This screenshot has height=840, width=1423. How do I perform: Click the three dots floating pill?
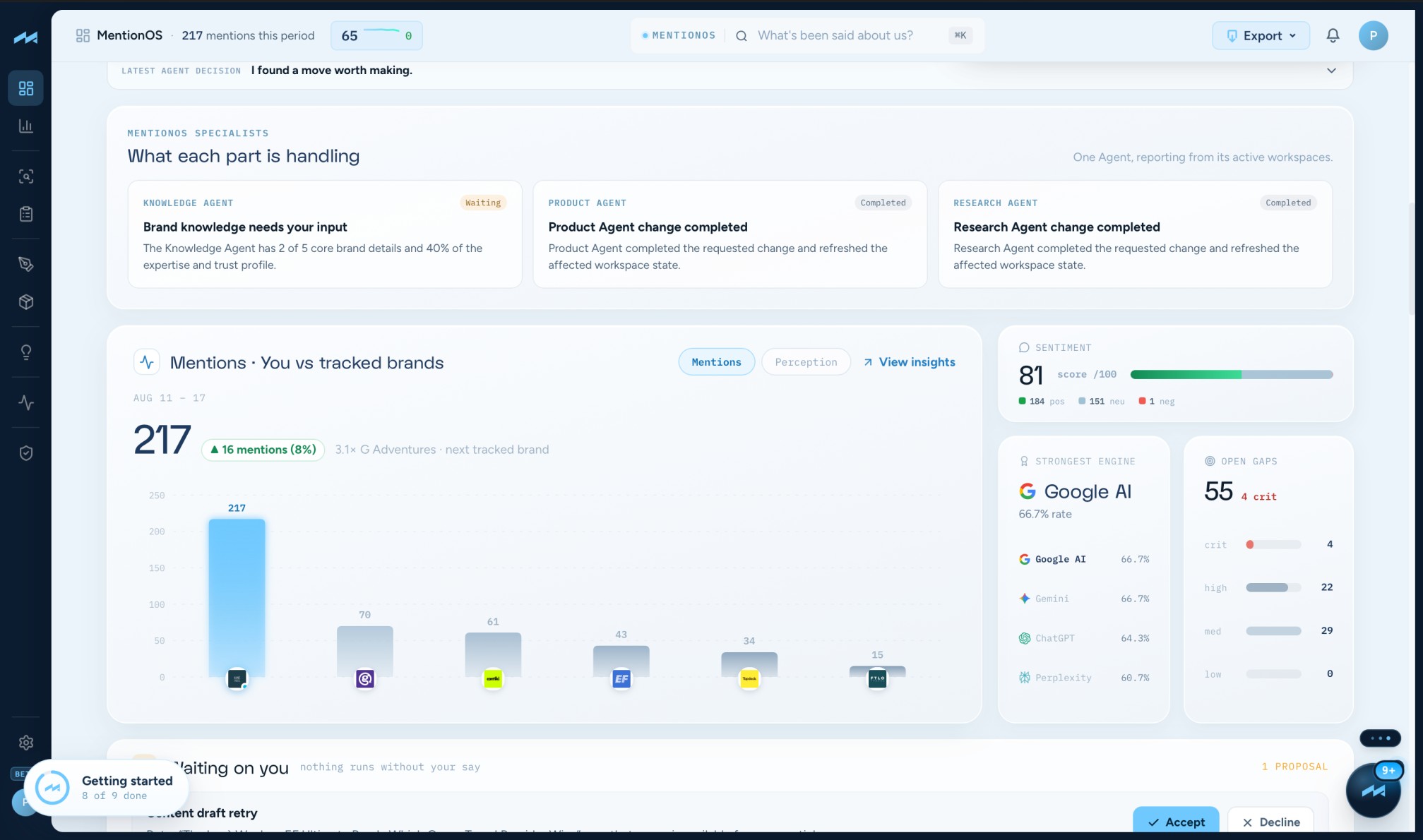(x=1380, y=738)
